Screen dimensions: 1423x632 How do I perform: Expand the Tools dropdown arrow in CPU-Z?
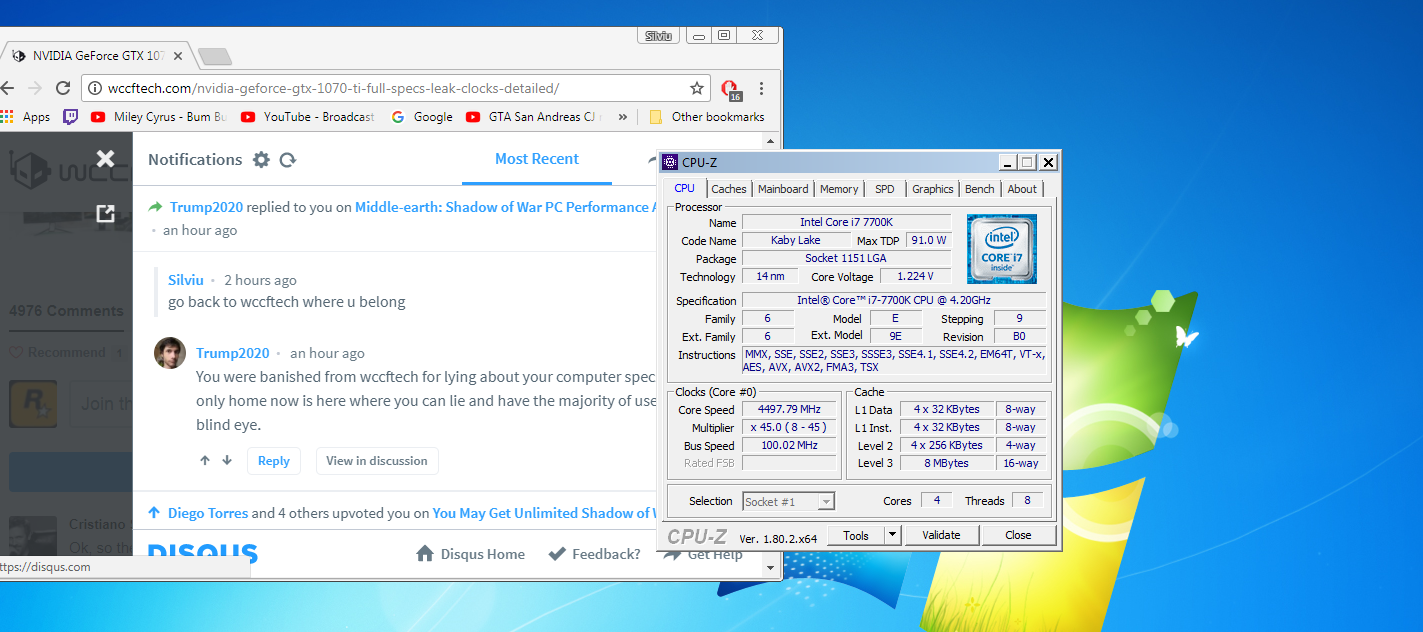point(893,535)
